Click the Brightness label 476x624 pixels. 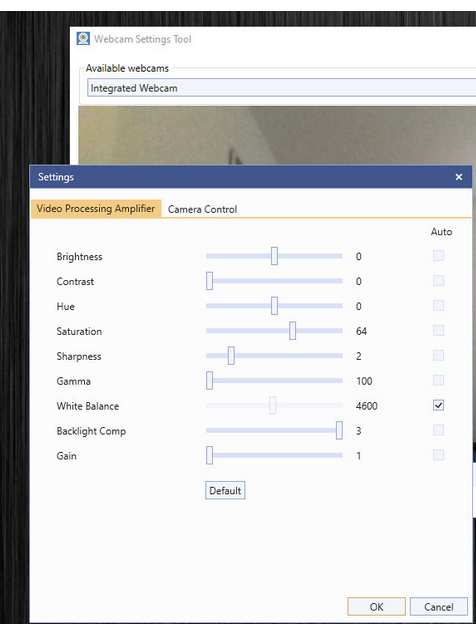coord(79,257)
